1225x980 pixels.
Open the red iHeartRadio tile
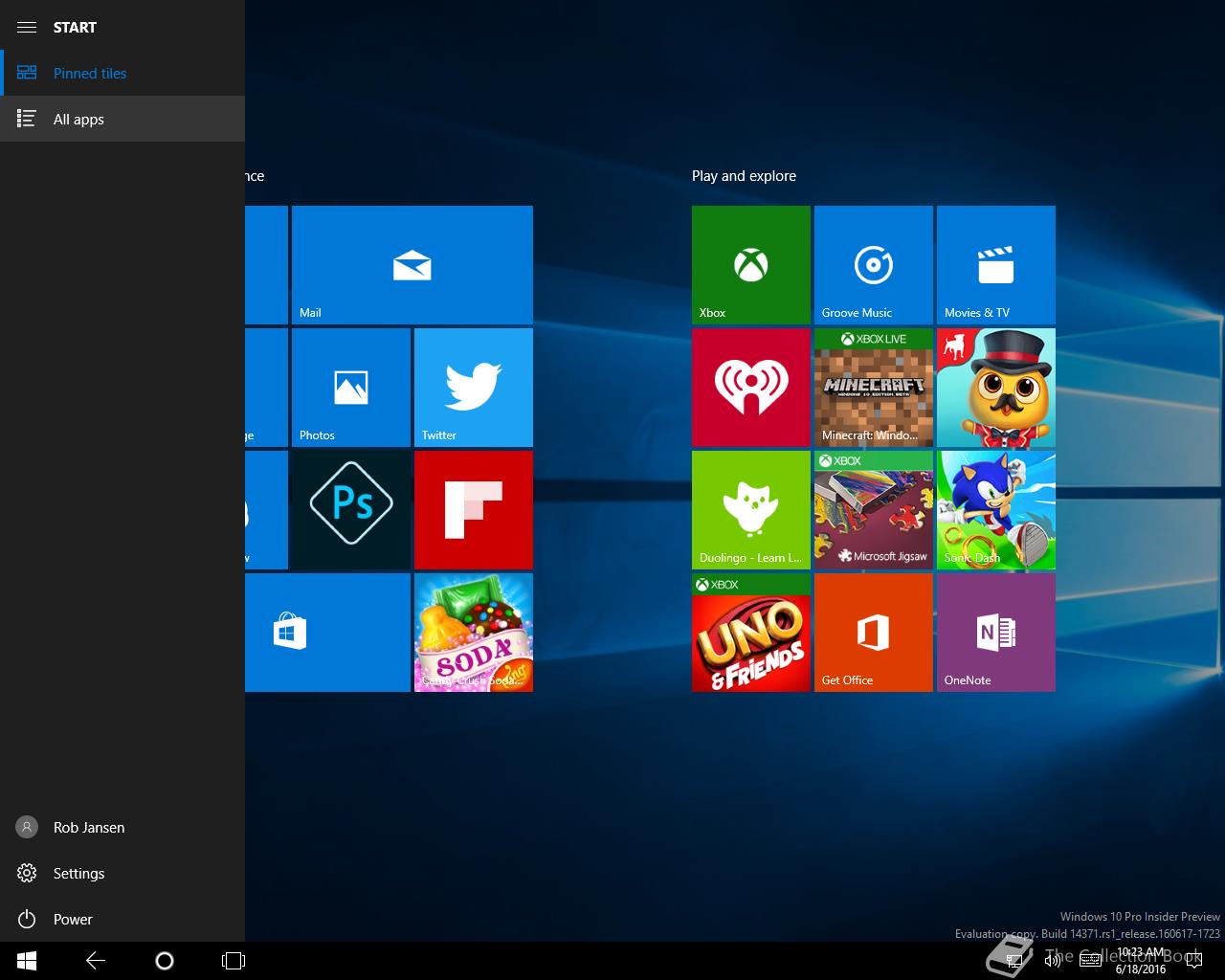pos(751,388)
